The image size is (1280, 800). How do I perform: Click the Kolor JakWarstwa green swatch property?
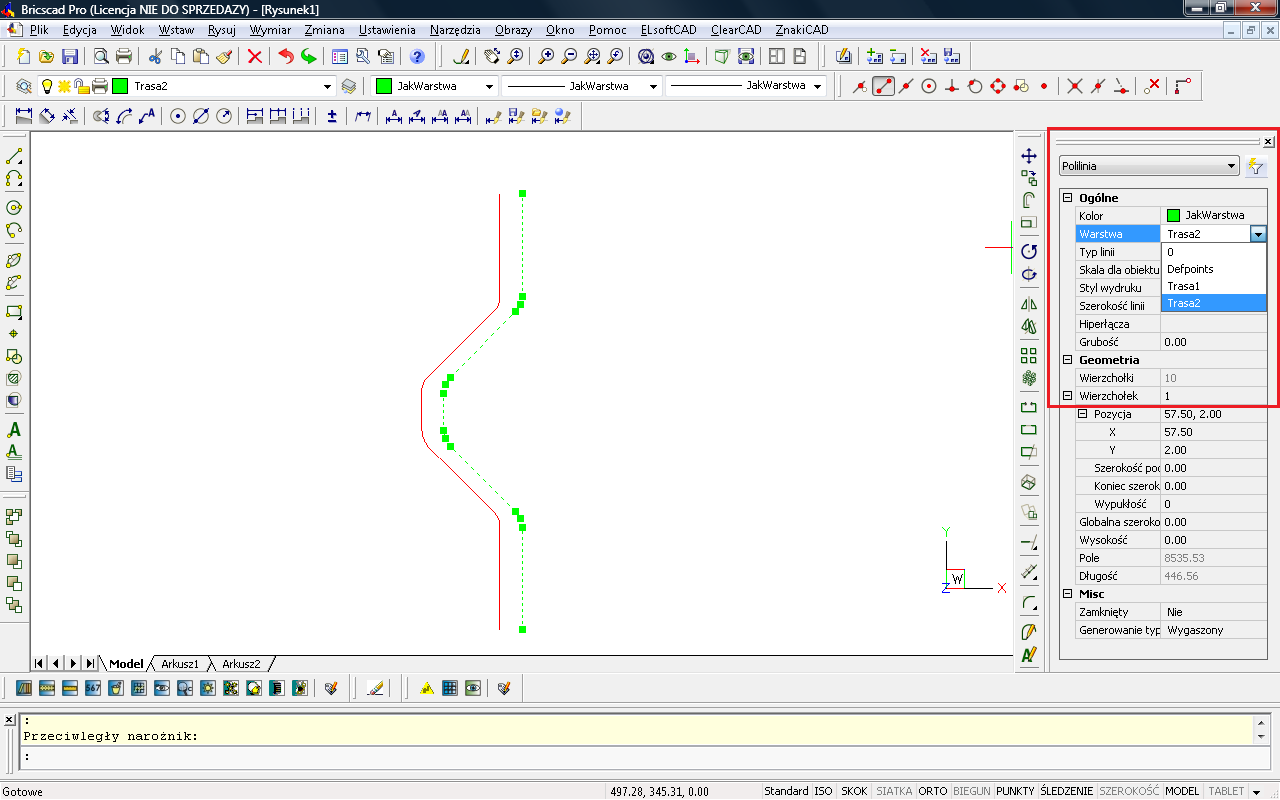(x=1173, y=215)
